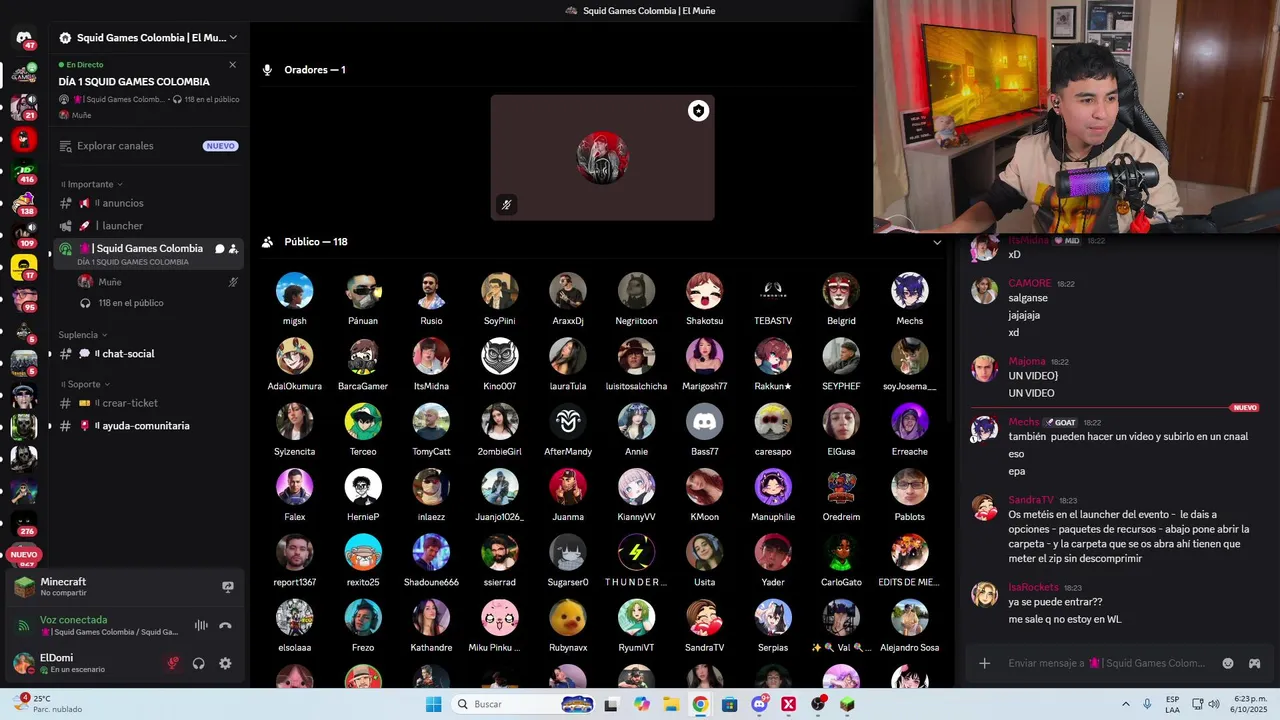This screenshot has height=720, width=1280.
Task: Click audience member migsh avatar
Action: pyautogui.click(x=294, y=291)
